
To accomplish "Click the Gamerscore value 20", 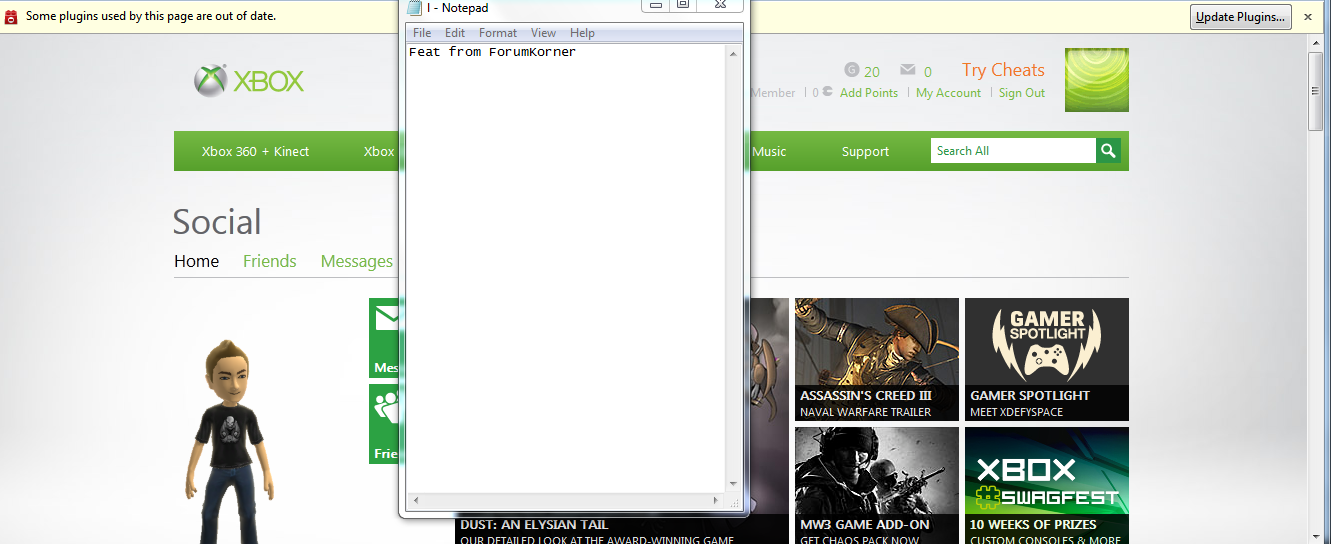I will click(x=872, y=72).
